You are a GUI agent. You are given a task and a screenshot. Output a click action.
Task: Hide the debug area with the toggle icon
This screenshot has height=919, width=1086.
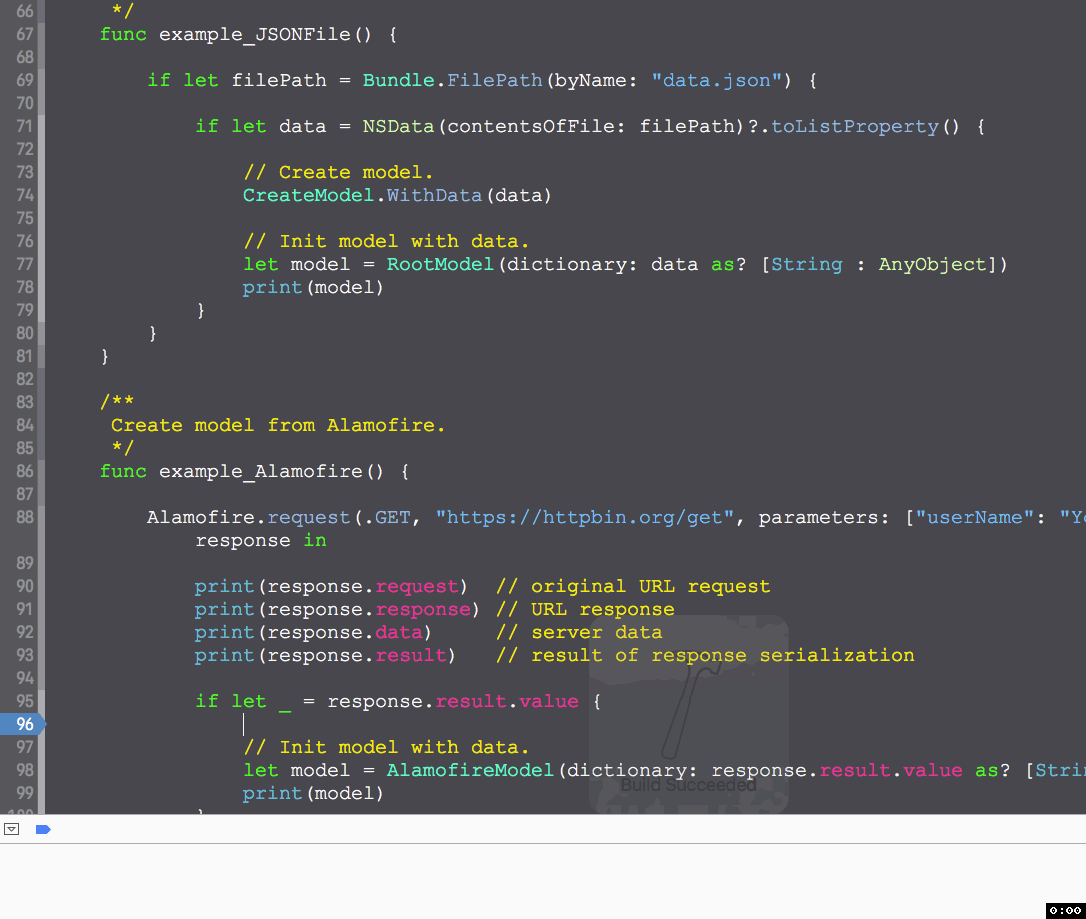[12, 829]
